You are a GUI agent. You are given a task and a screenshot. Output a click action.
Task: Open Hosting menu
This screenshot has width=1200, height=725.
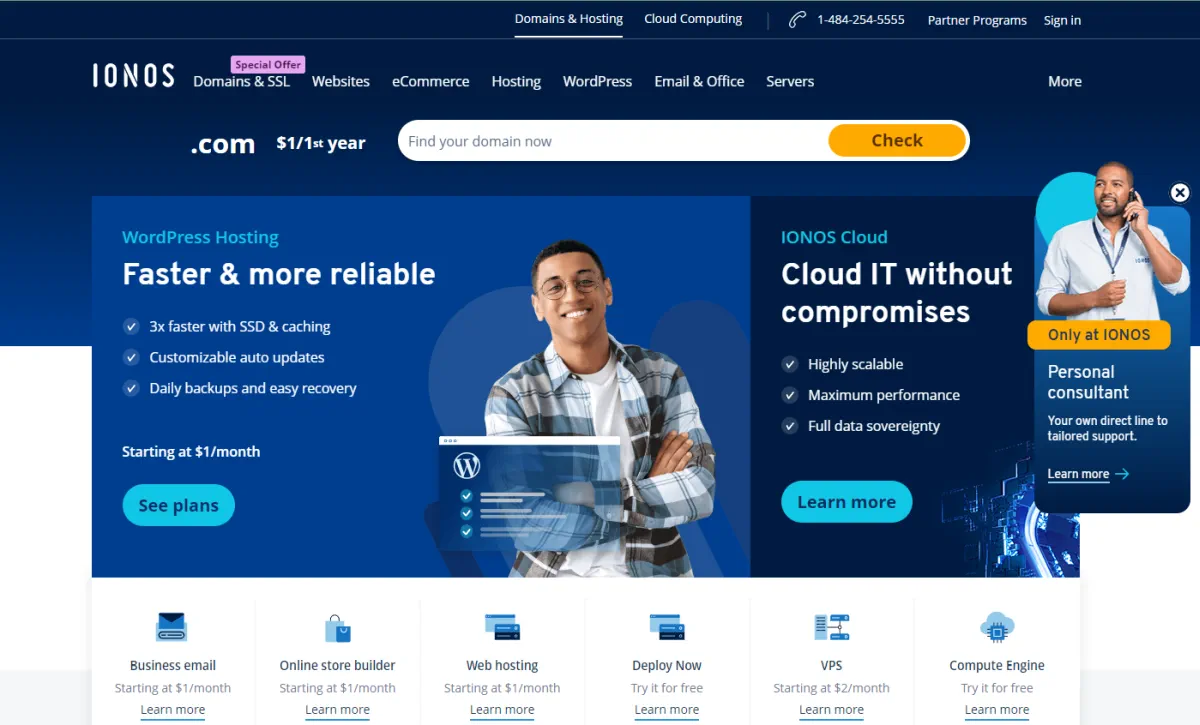516,82
